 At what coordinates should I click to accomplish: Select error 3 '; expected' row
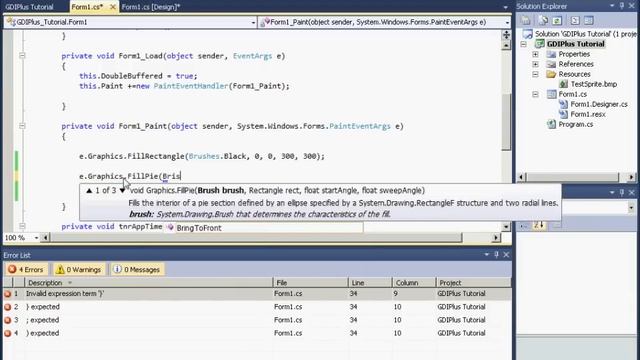coord(257,320)
